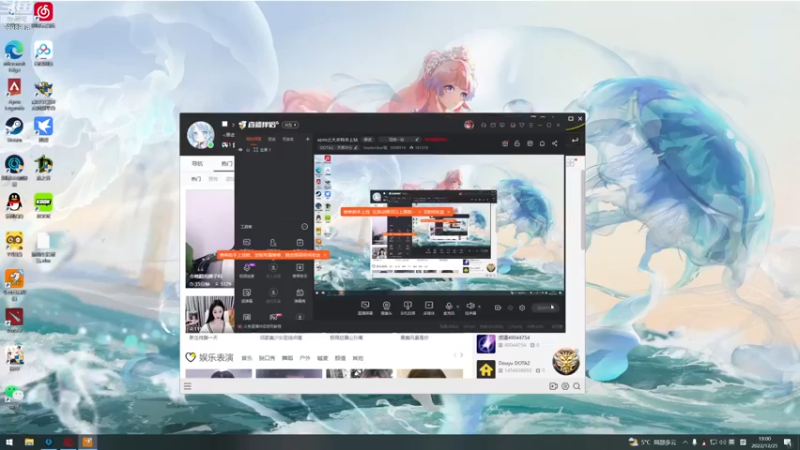Close the orange notification banner in toolbox

click(324, 255)
